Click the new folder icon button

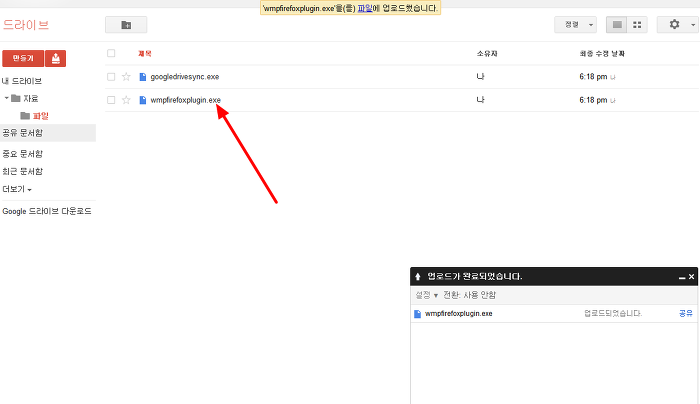click(125, 25)
